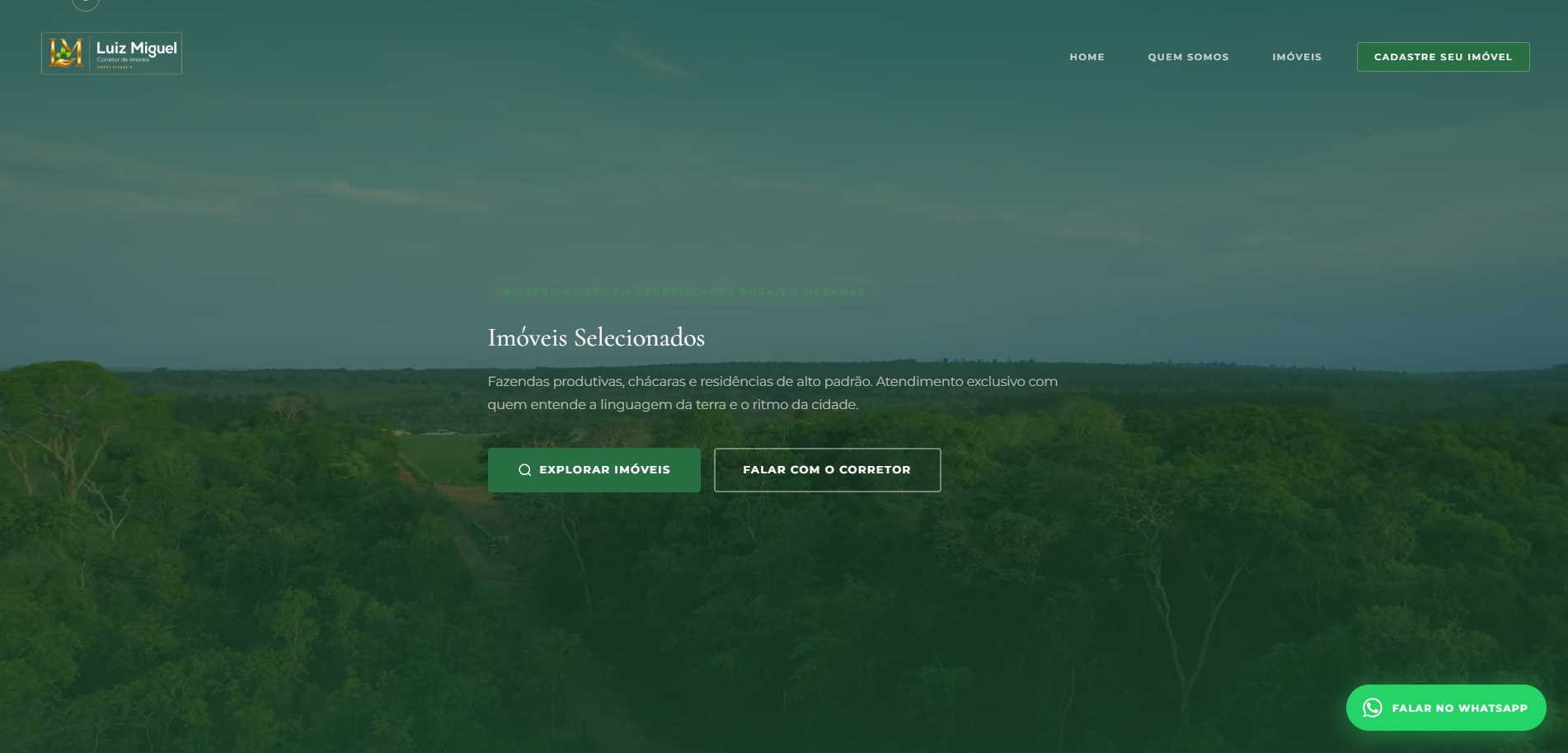Image resolution: width=1568 pixels, height=753 pixels.
Task: Go to Quem Somos page
Action: 1188,57
